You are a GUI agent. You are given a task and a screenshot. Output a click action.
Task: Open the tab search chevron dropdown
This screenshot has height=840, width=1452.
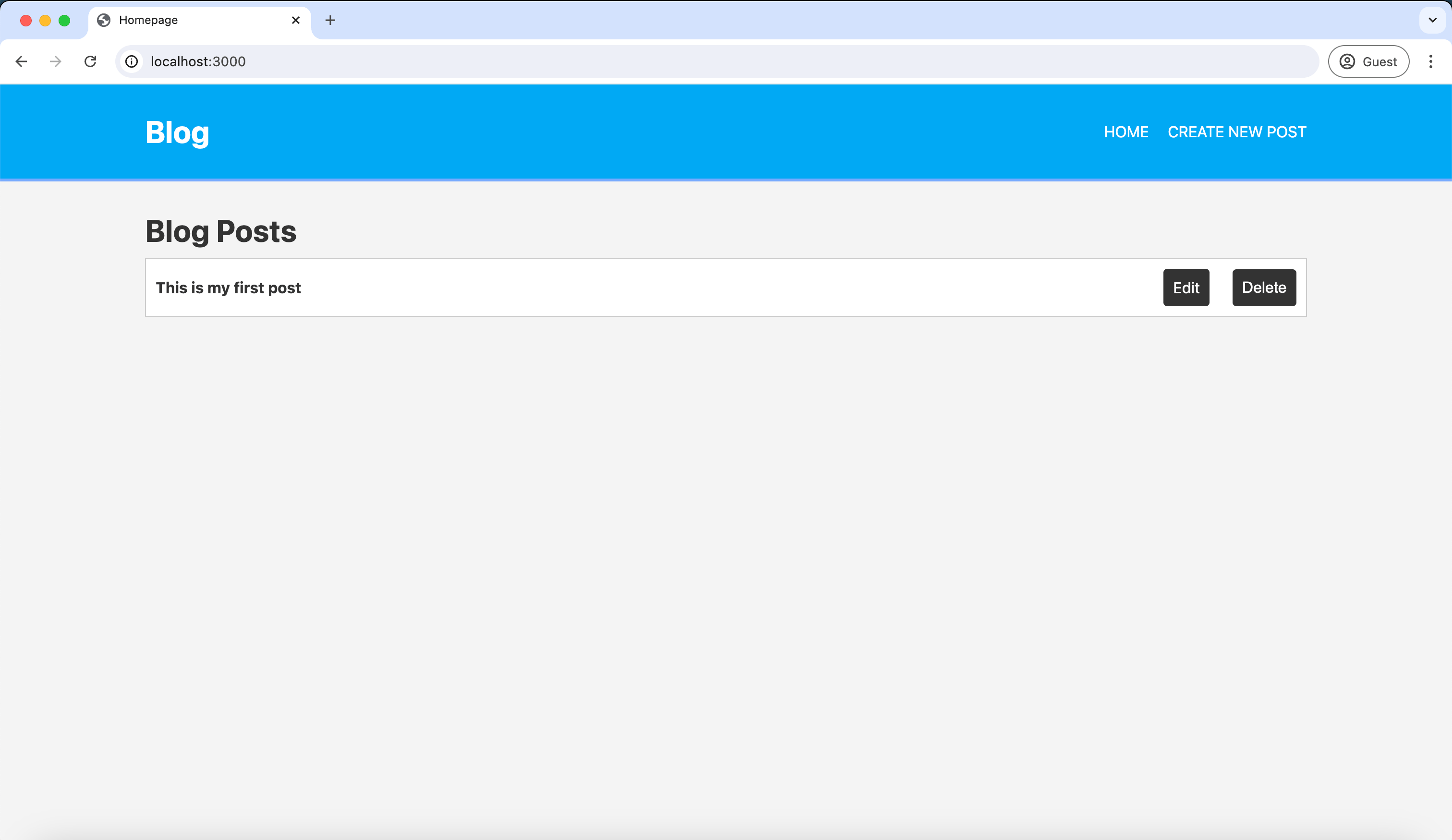coord(1432,20)
